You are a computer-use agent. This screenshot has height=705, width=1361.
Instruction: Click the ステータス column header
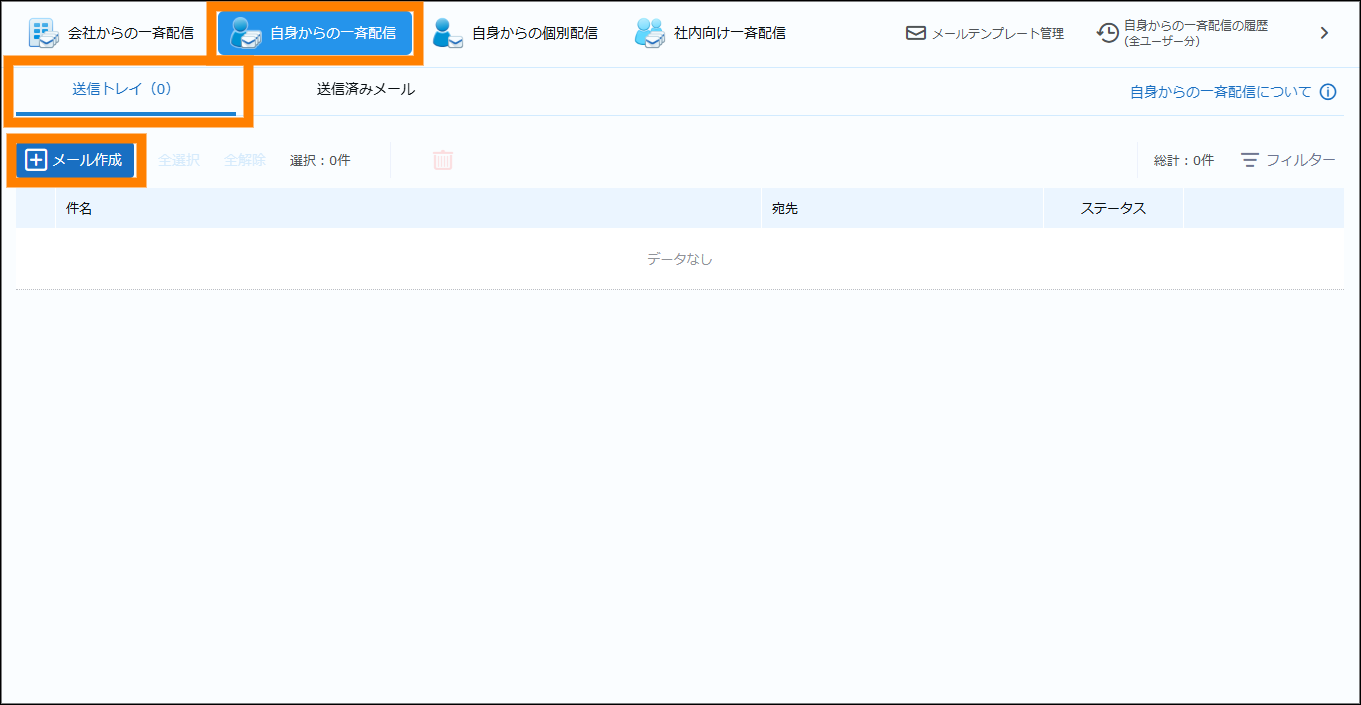(1112, 209)
